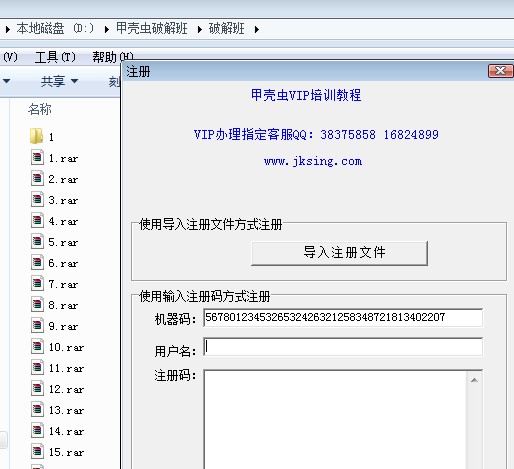This screenshot has height=469, width=514.
Task: Click the 导入注册文件 button
Action: (x=339, y=253)
